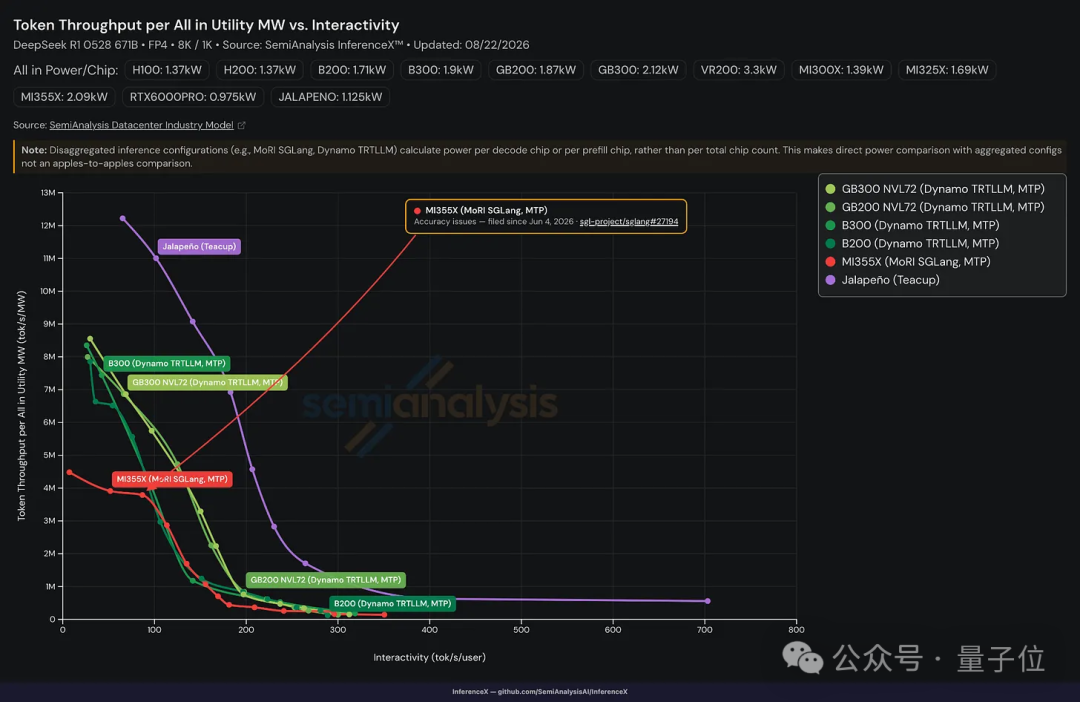Click the red MI355X (MoRI SGLang, MTP) chart label

tap(172, 479)
